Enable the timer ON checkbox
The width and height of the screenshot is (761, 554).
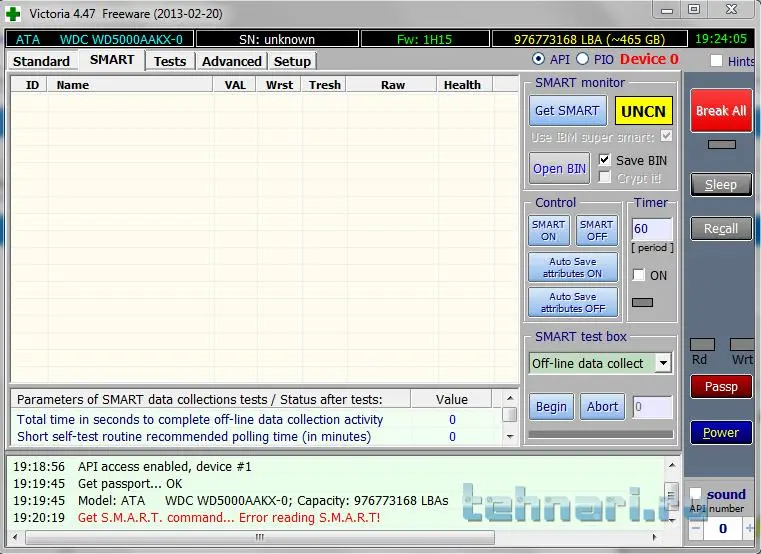[x=639, y=275]
